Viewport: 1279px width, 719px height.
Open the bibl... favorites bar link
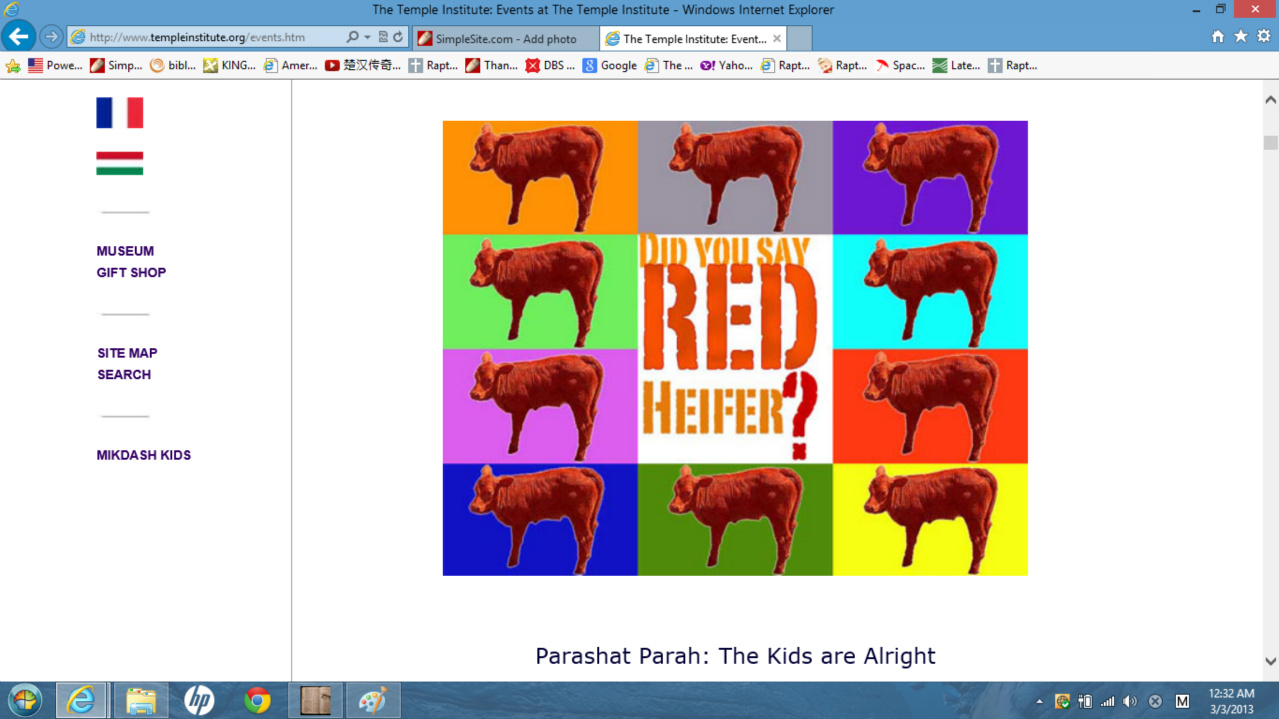(x=173, y=66)
